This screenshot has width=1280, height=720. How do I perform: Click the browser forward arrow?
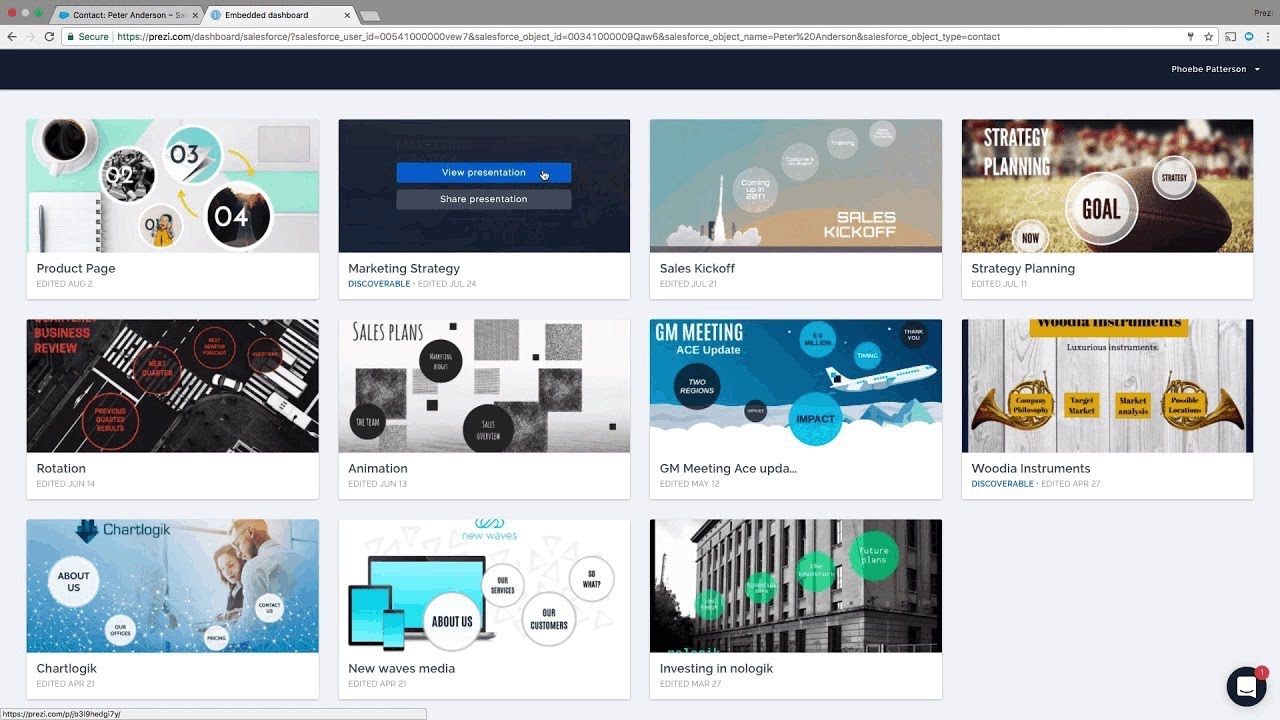pos(30,37)
